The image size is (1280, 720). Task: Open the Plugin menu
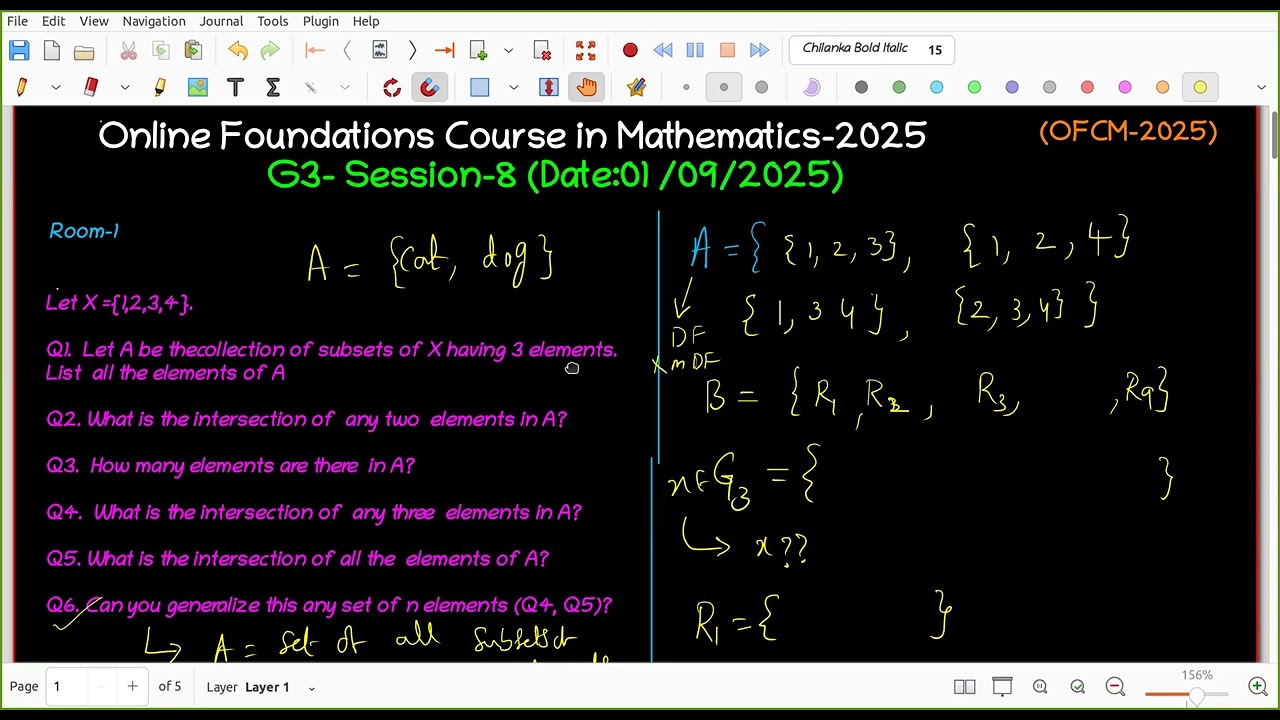coord(321,21)
